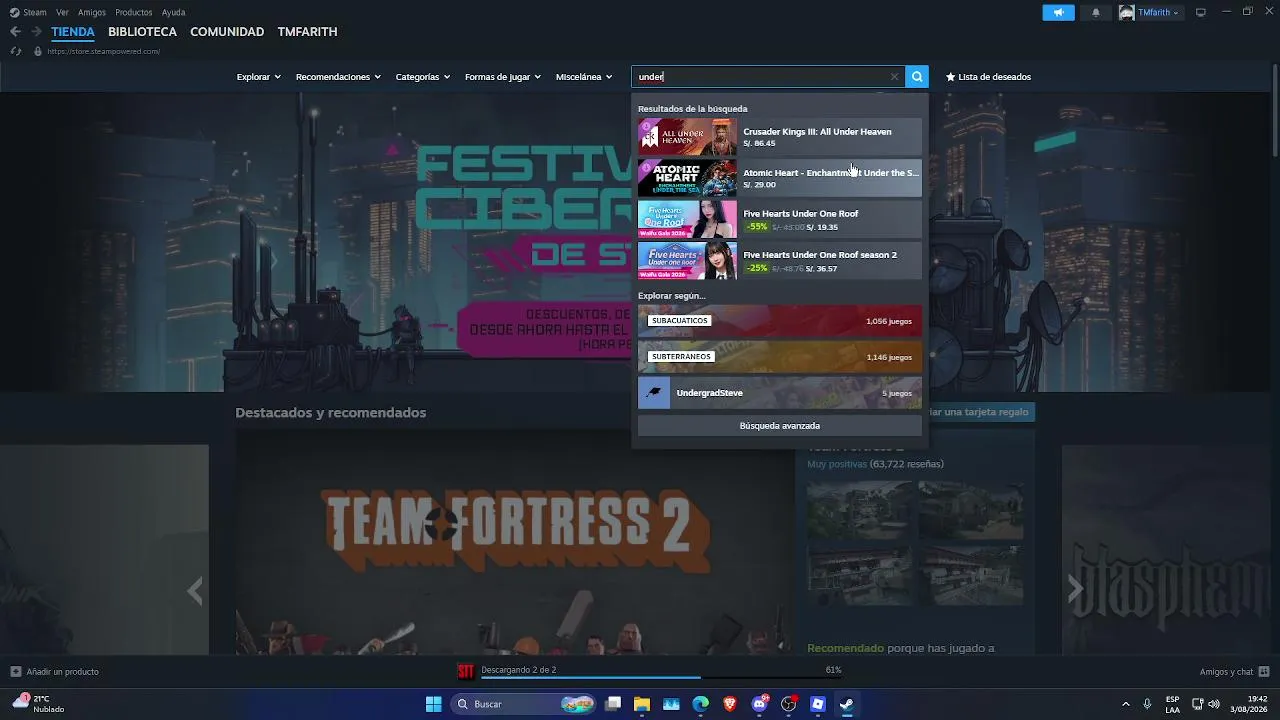
Task: Switch to the COMUNIDAD tab
Action: 227,32
